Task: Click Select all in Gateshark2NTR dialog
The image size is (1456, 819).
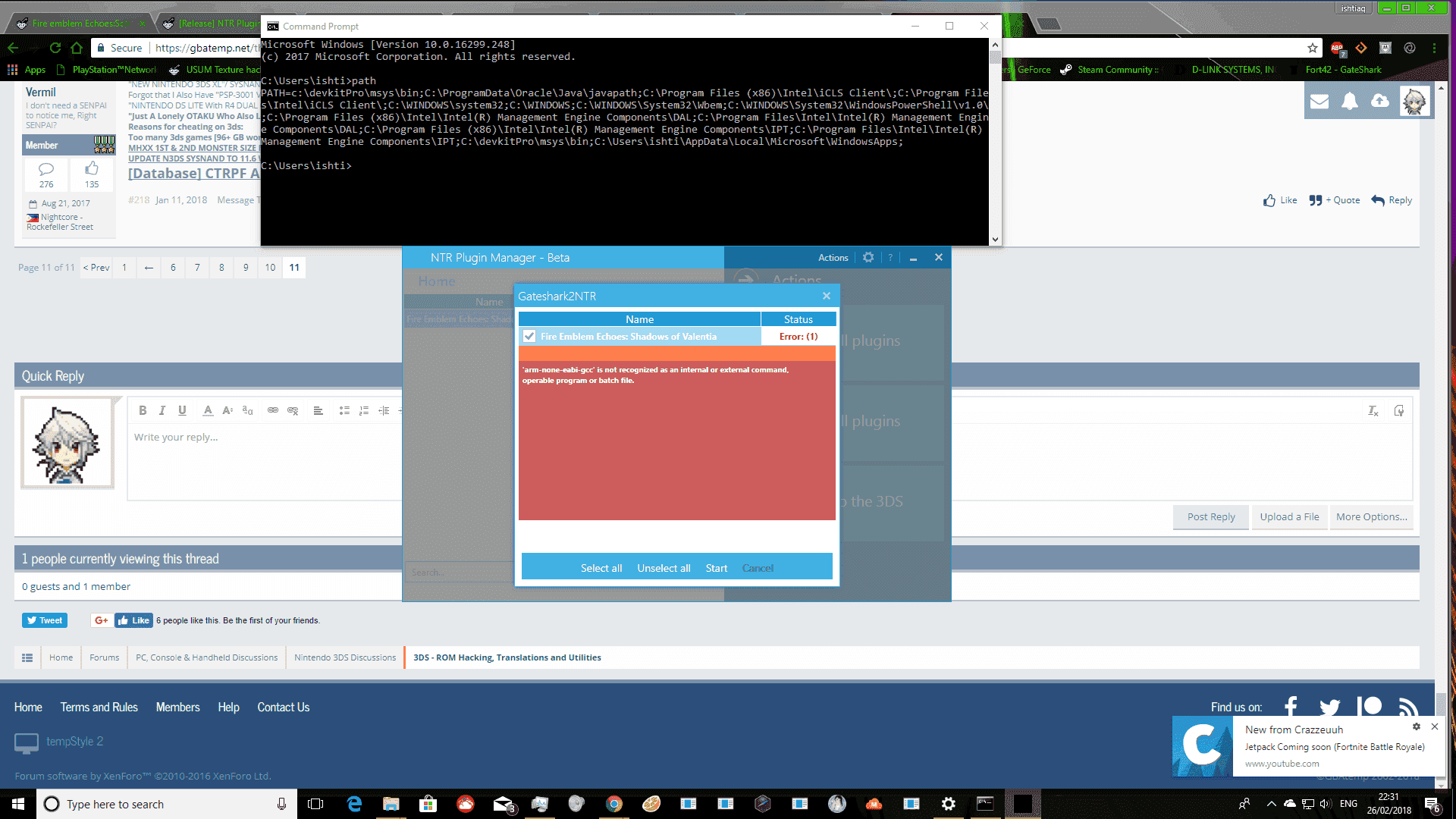Action: [x=601, y=568]
